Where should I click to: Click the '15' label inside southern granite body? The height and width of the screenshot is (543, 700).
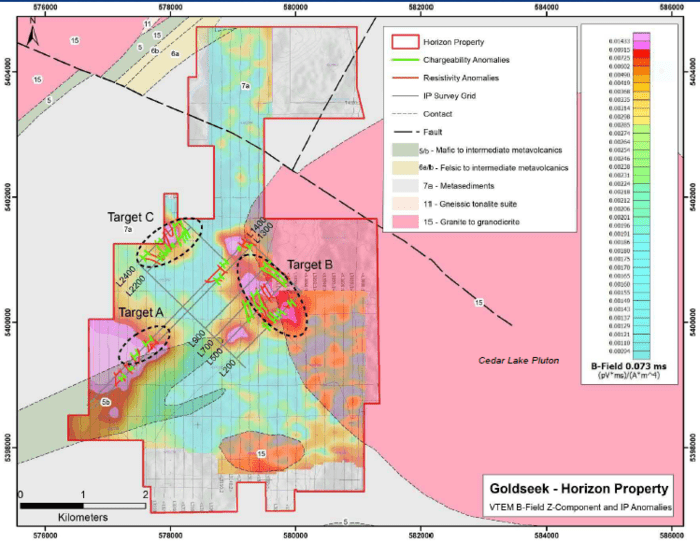click(x=262, y=454)
